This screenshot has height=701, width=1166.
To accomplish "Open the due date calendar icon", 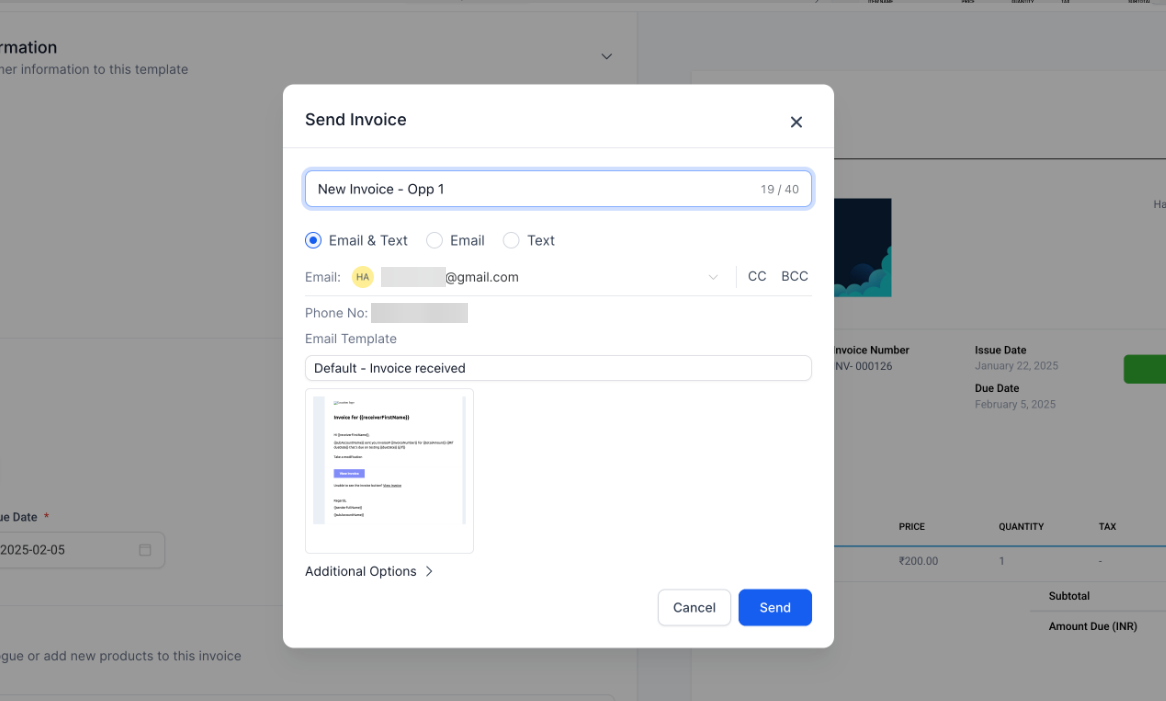I will pyautogui.click(x=145, y=550).
